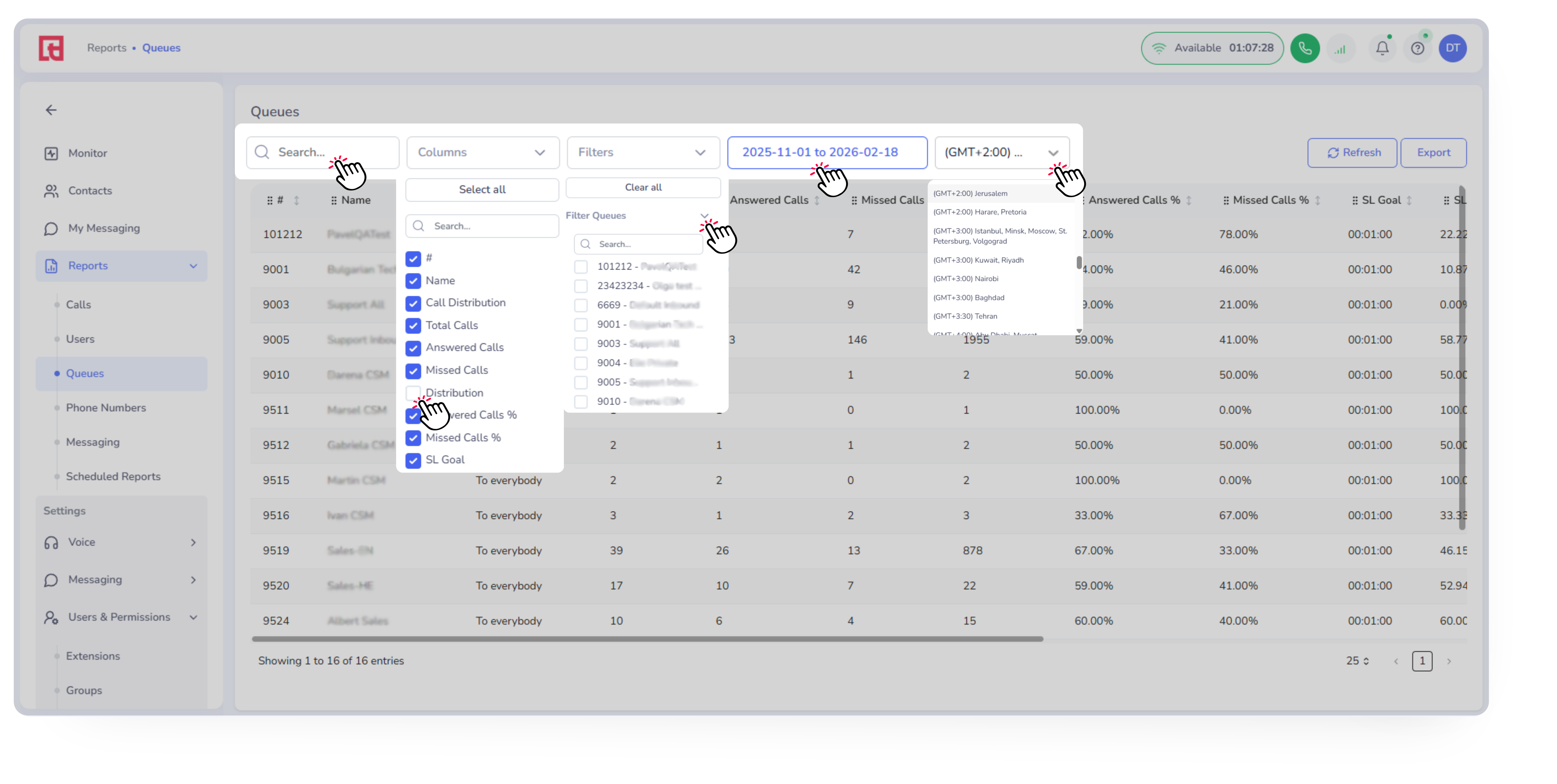Click the help question mark icon
The image size is (1557, 784).
coord(1417,48)
